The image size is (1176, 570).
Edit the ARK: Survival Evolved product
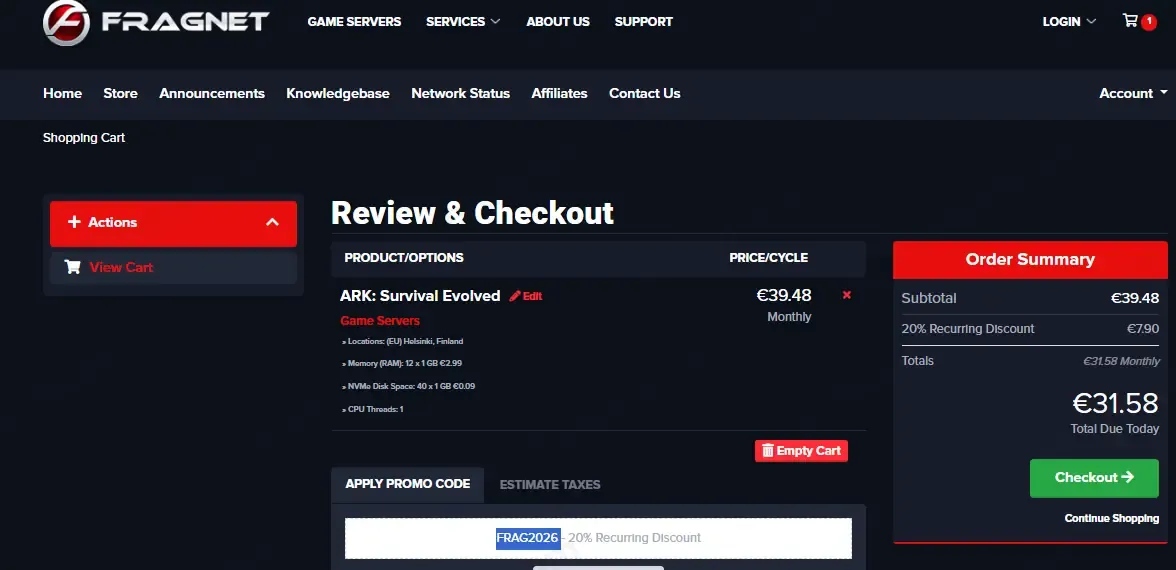[x=526, y=296]
